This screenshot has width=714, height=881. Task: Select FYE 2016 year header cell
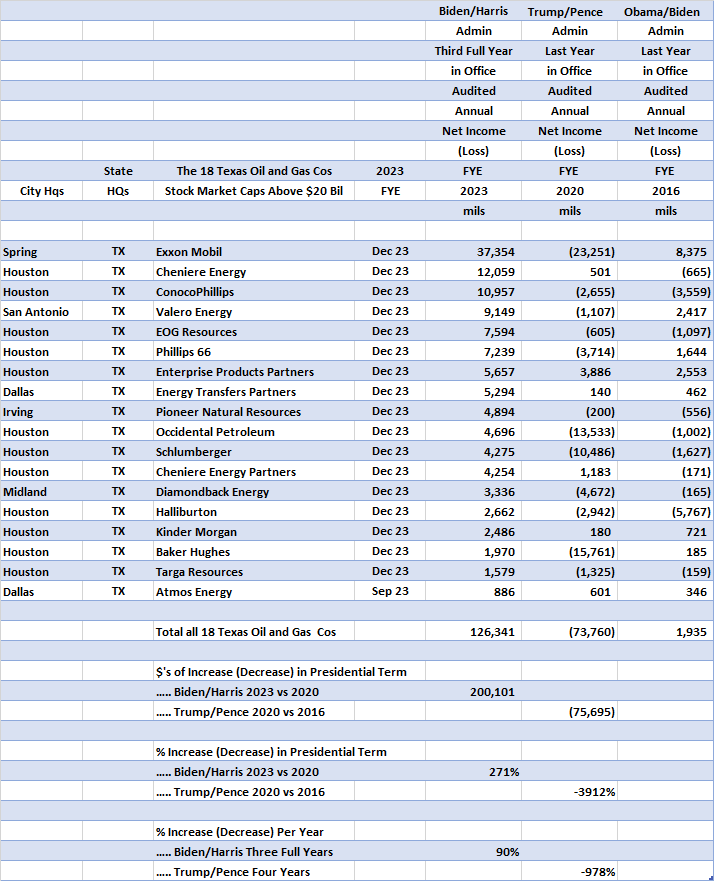(x=665, y=191)
